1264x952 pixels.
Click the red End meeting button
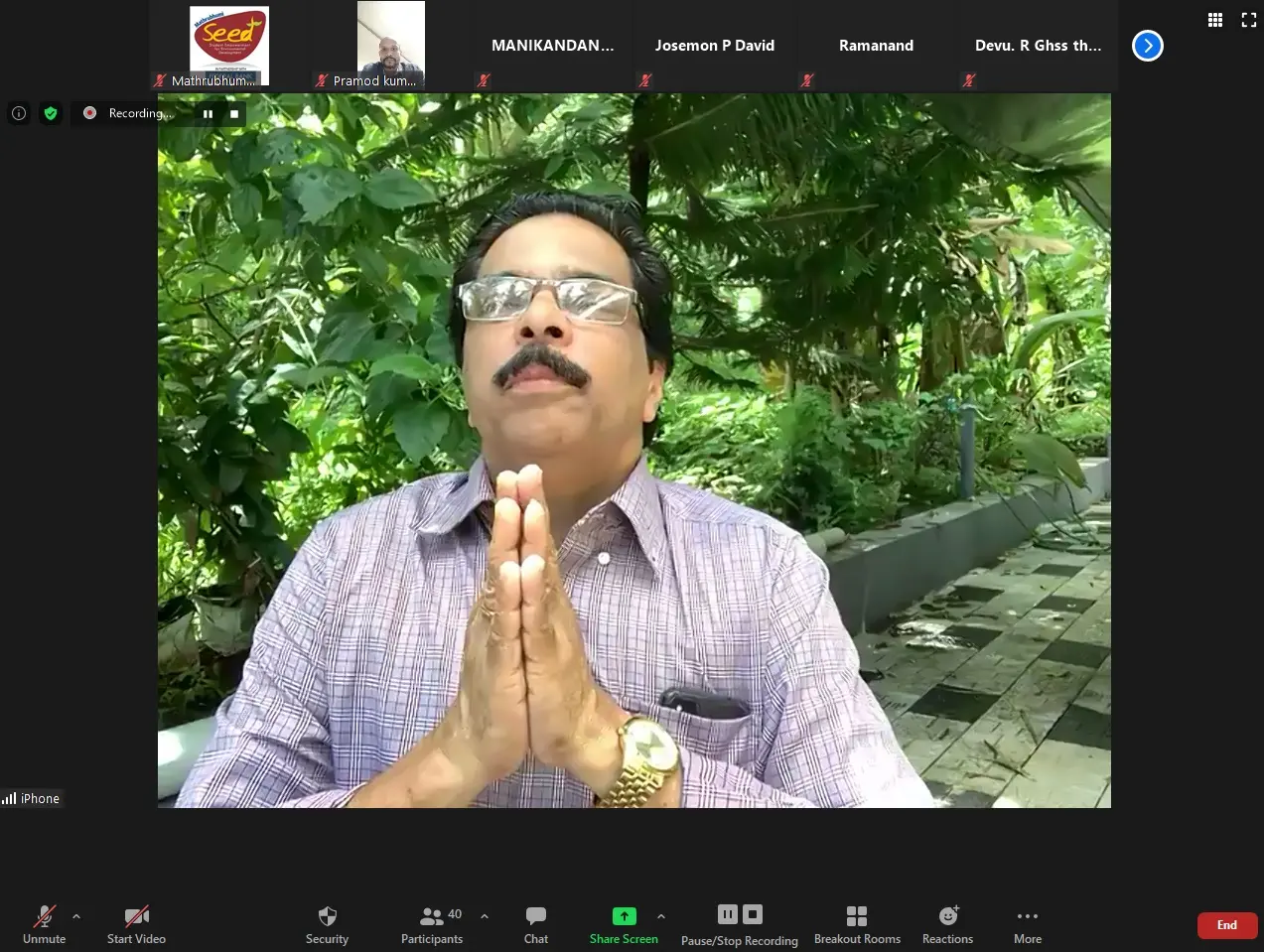click(1227, 925)
